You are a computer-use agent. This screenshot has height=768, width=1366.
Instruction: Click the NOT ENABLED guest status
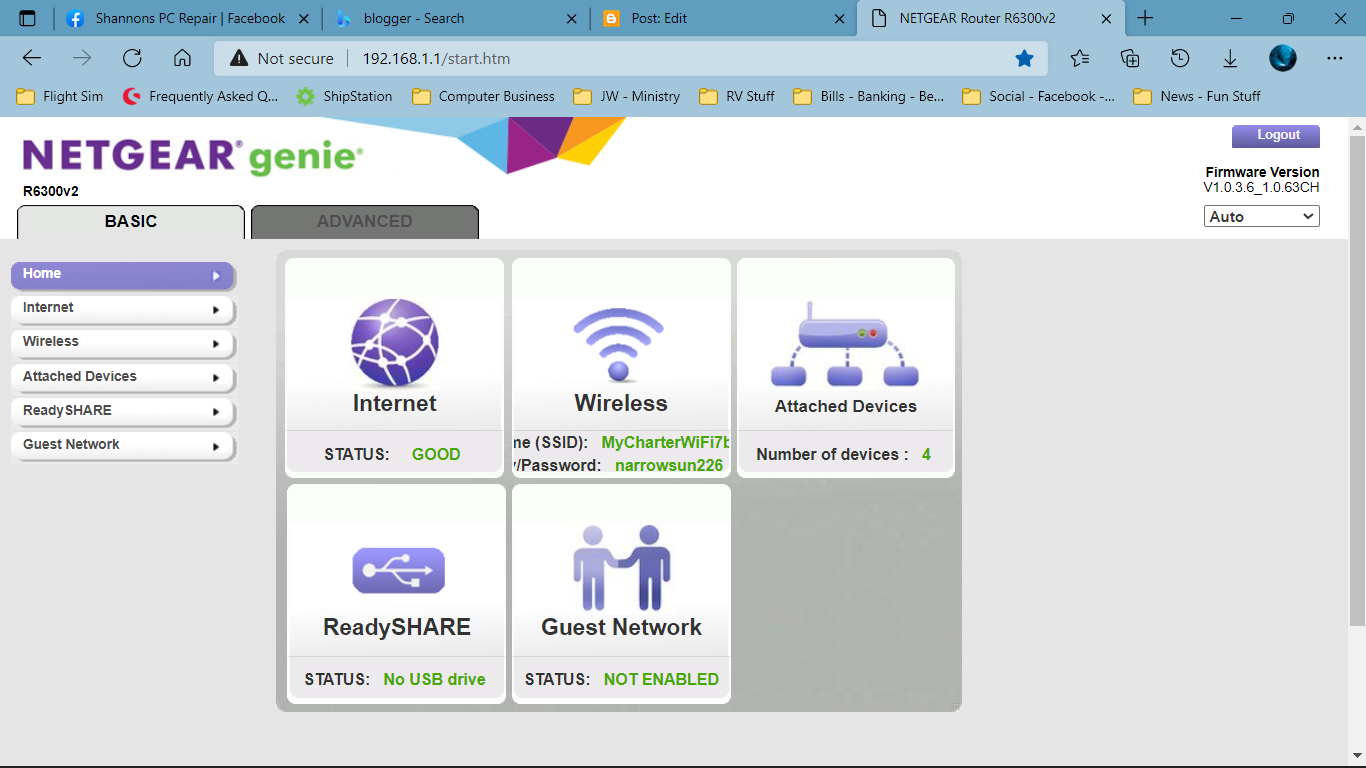point(661,679)
